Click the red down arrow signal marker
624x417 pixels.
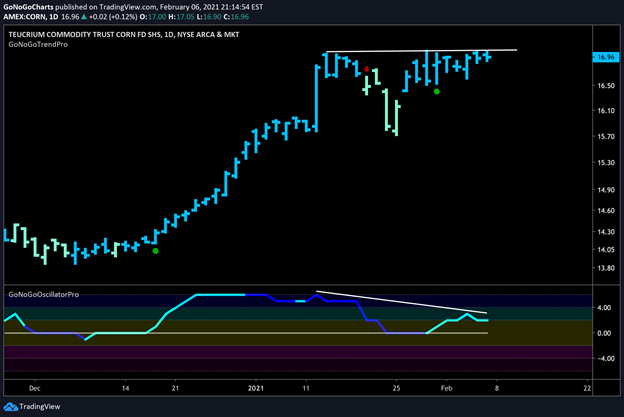(367, 69)
